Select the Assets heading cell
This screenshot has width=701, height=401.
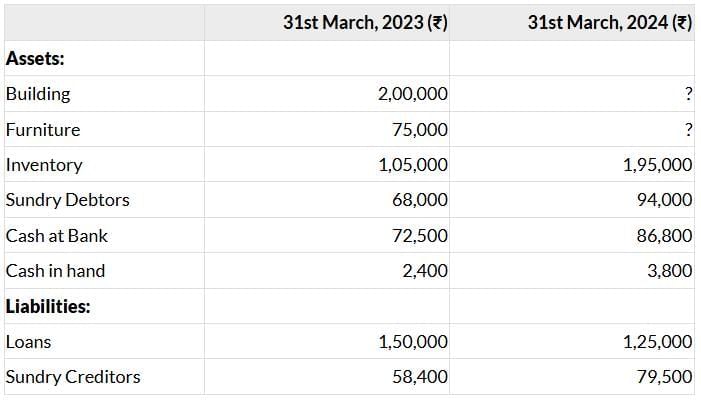[35, 58]
